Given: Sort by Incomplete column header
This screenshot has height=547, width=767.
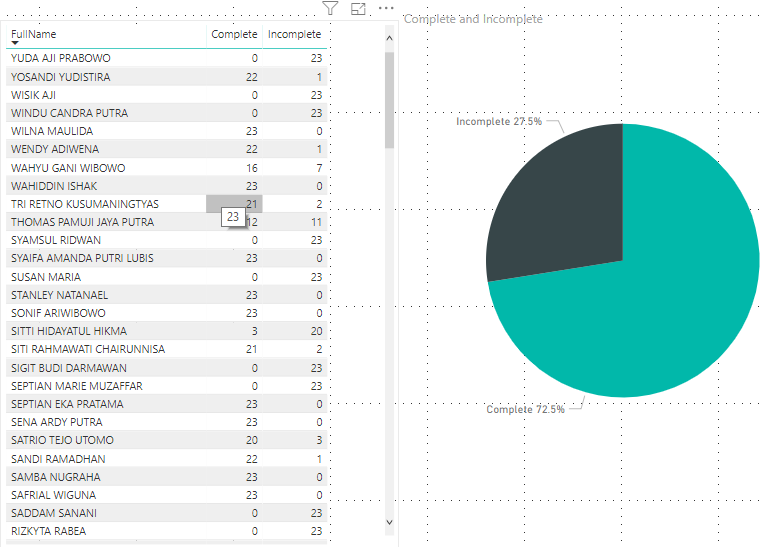Looking at the screenshot, I should tap(294, 34).
